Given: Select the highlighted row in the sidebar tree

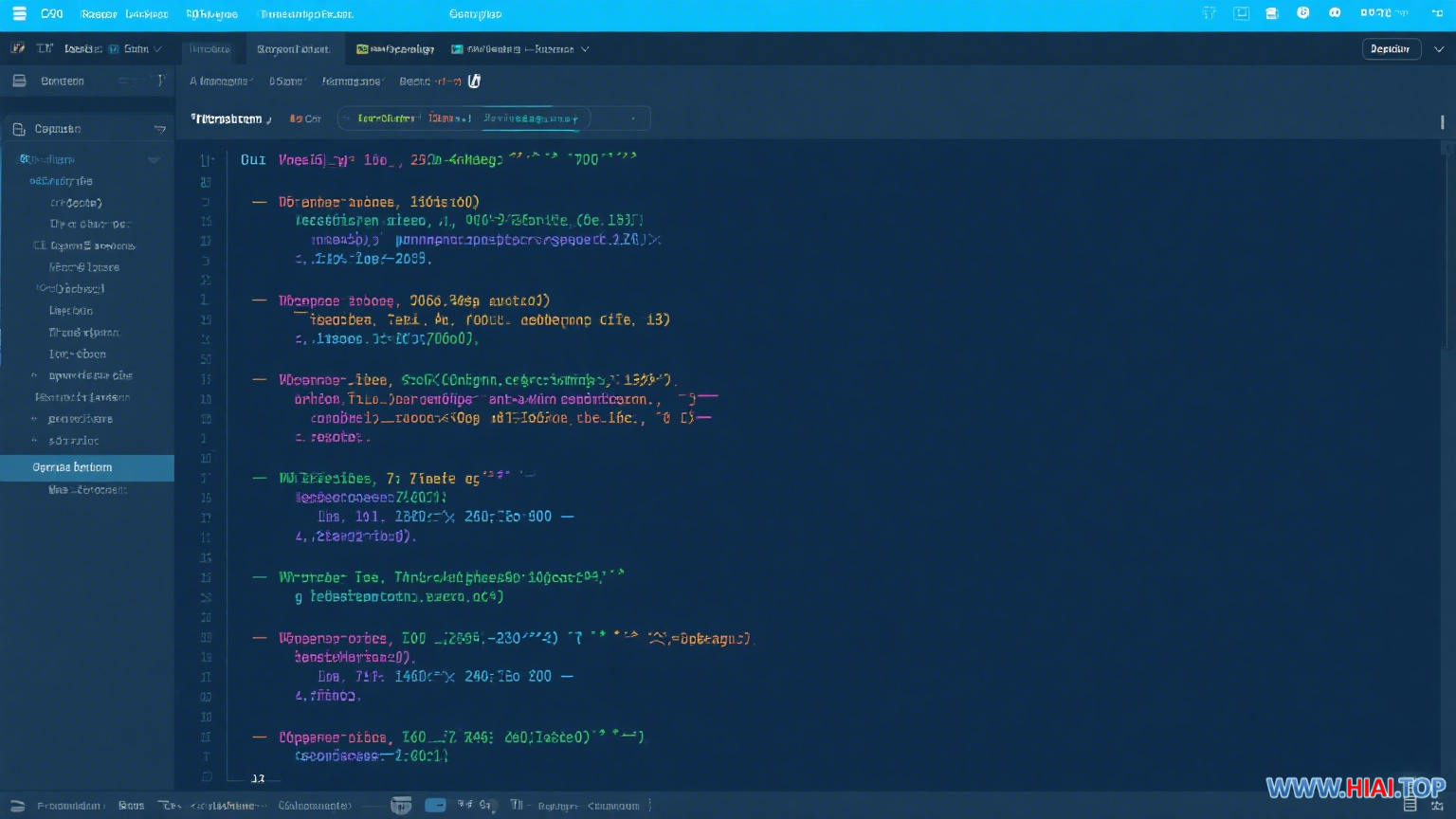Looking at the screenshot, I should coord(87,467).
